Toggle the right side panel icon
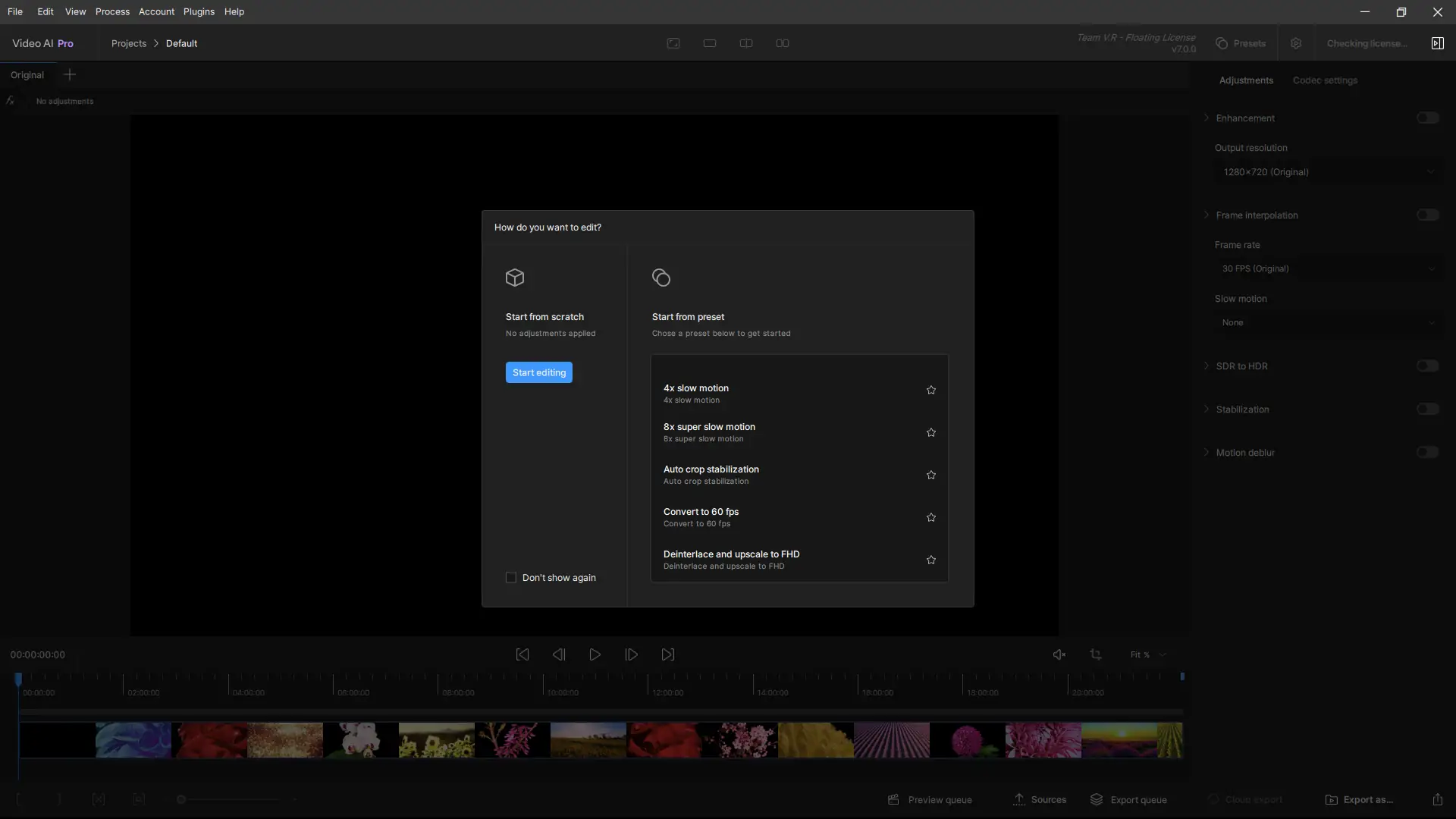The width and height of the screenshot is (1456, 819). coord(1437,43)
